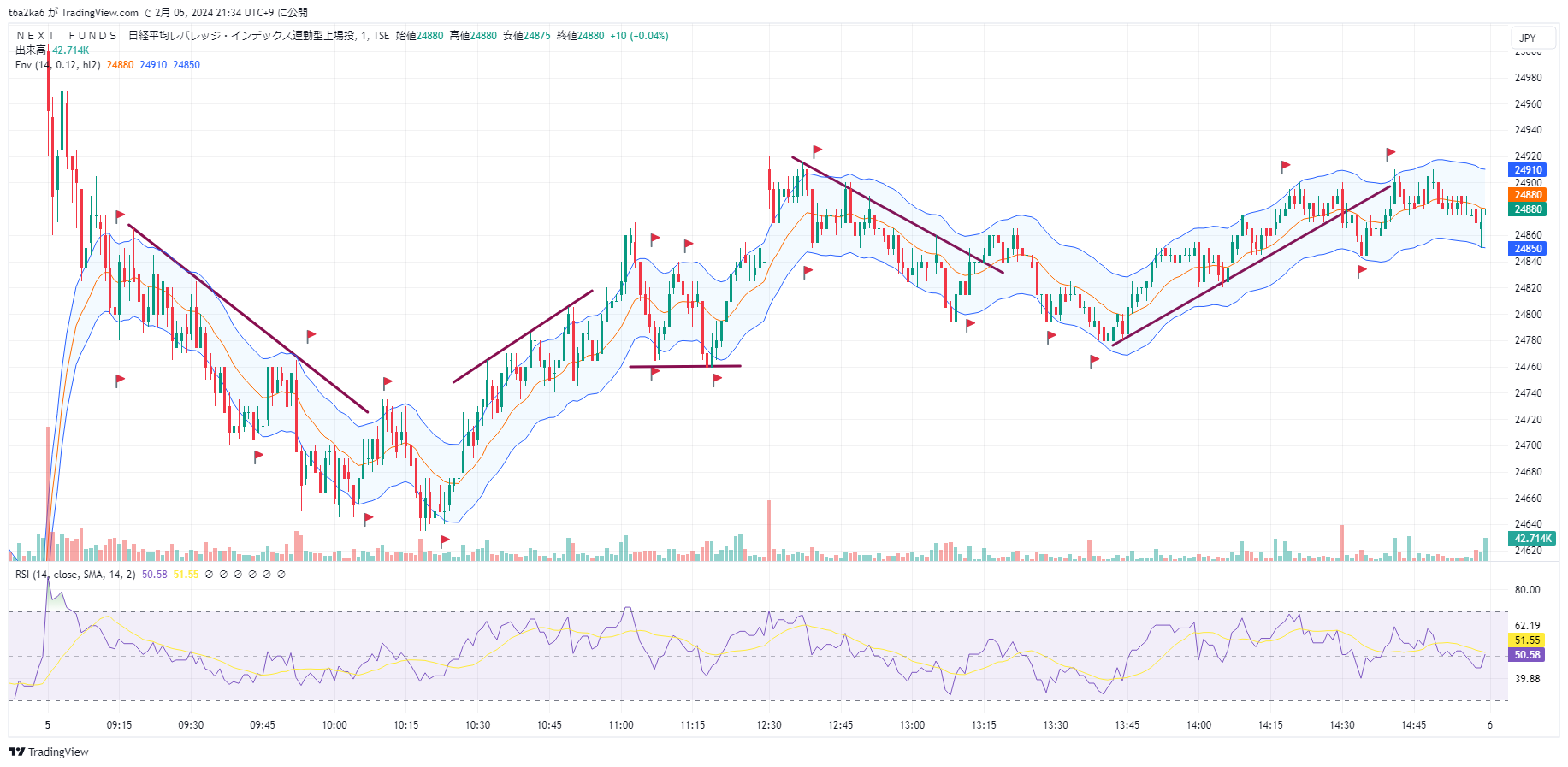The image size is (1568, 767).
Task: Click the first empty-value symbol in the RSI legend
Action: coord(210,575)
